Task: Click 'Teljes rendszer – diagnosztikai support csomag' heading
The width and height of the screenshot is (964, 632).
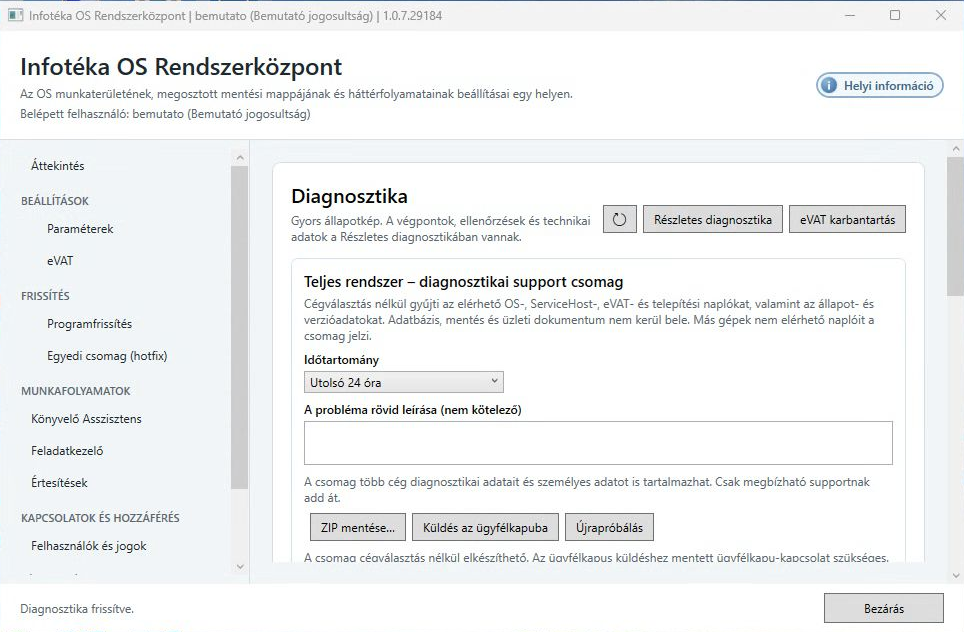Action: (464, 282)
